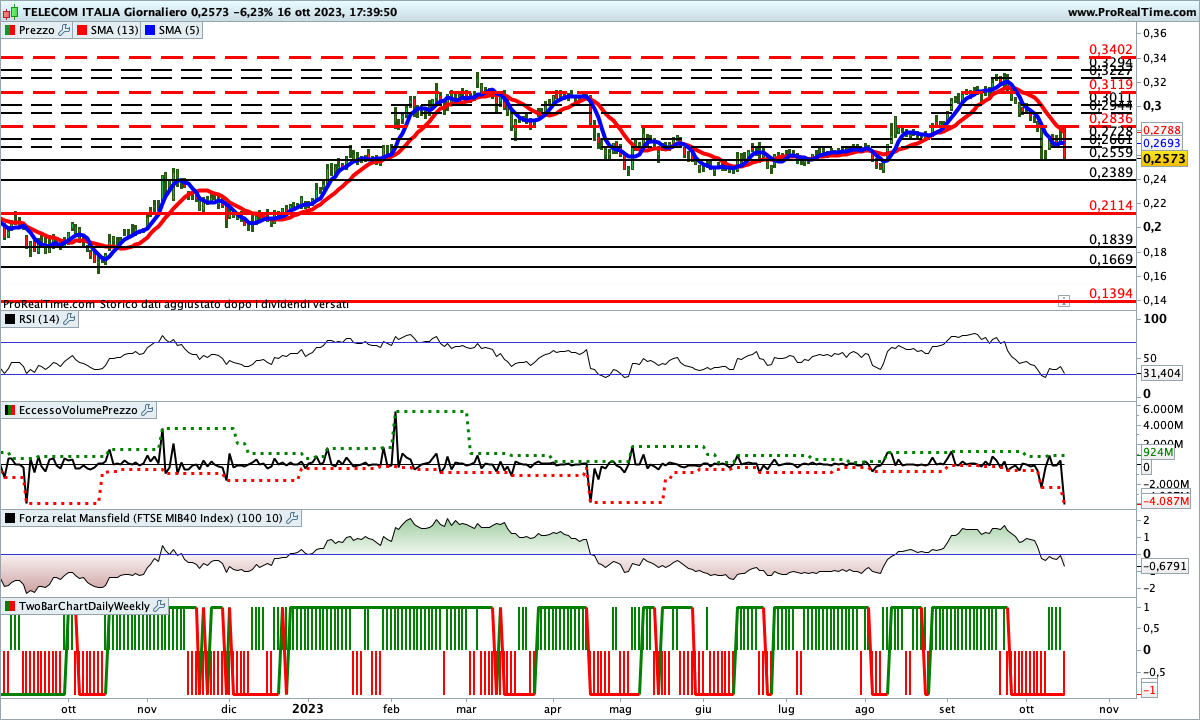1200x720 pixels.
Task: Click the support level label 0,1669
Action: click(1110, 259)
